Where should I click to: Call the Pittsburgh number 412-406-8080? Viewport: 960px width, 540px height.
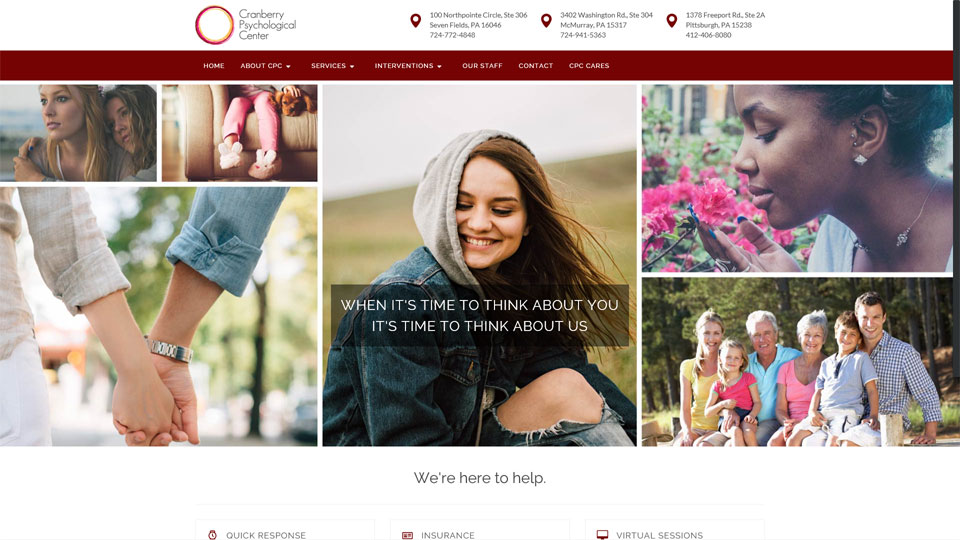click(708, 35)
